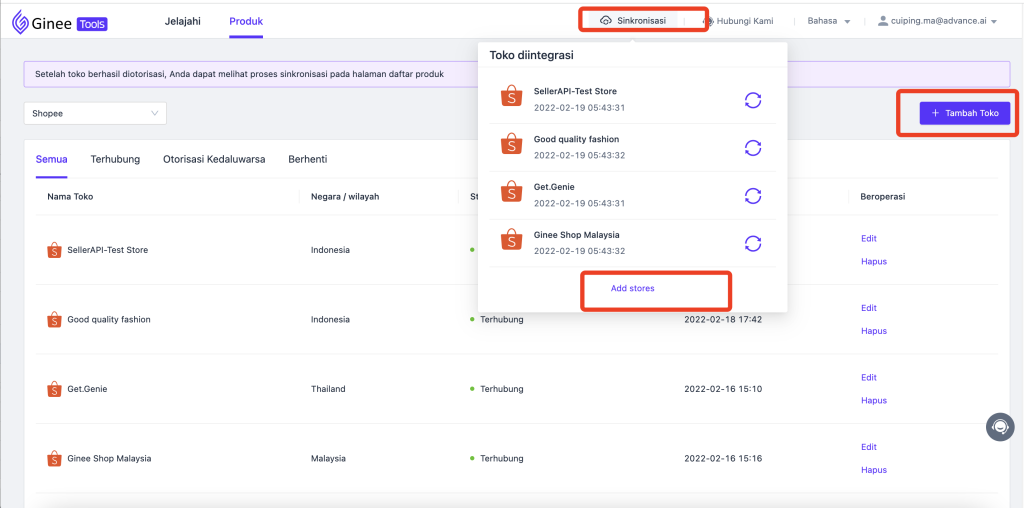Click the Tambah Toko button
Screen dimensions: 1024x508
click(965, 113)
